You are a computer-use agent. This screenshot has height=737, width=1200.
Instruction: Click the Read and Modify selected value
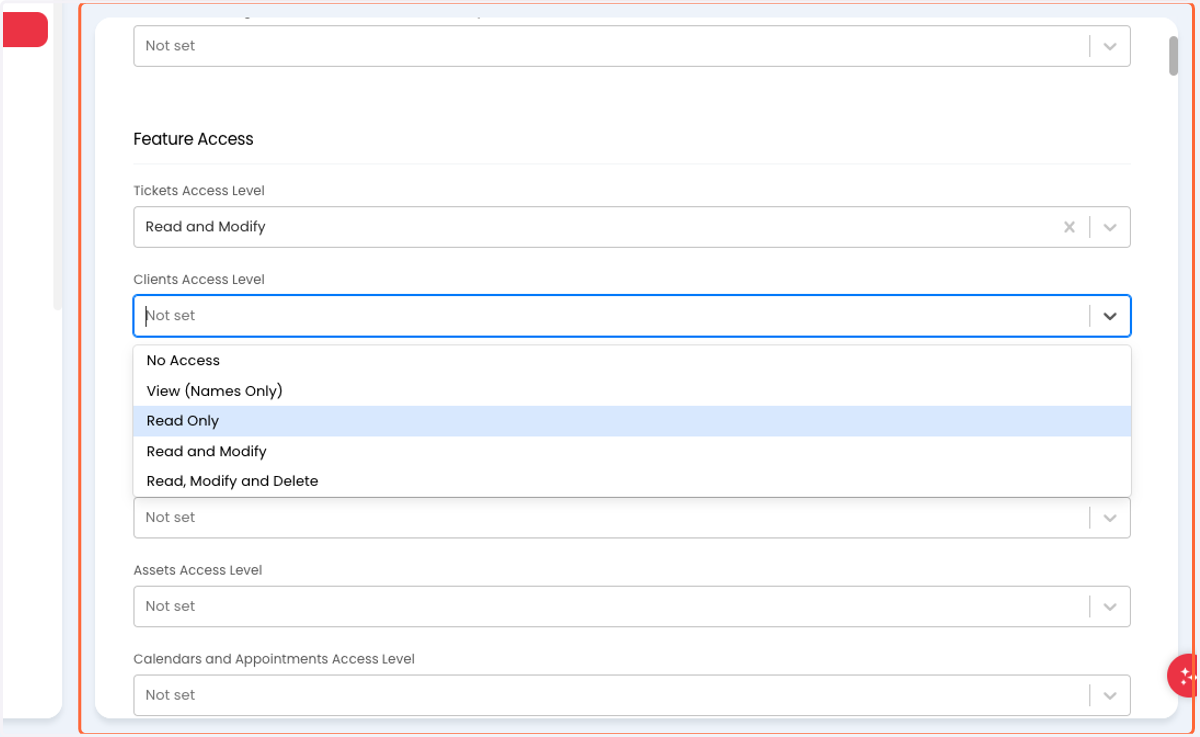click(x=205, y=227)
